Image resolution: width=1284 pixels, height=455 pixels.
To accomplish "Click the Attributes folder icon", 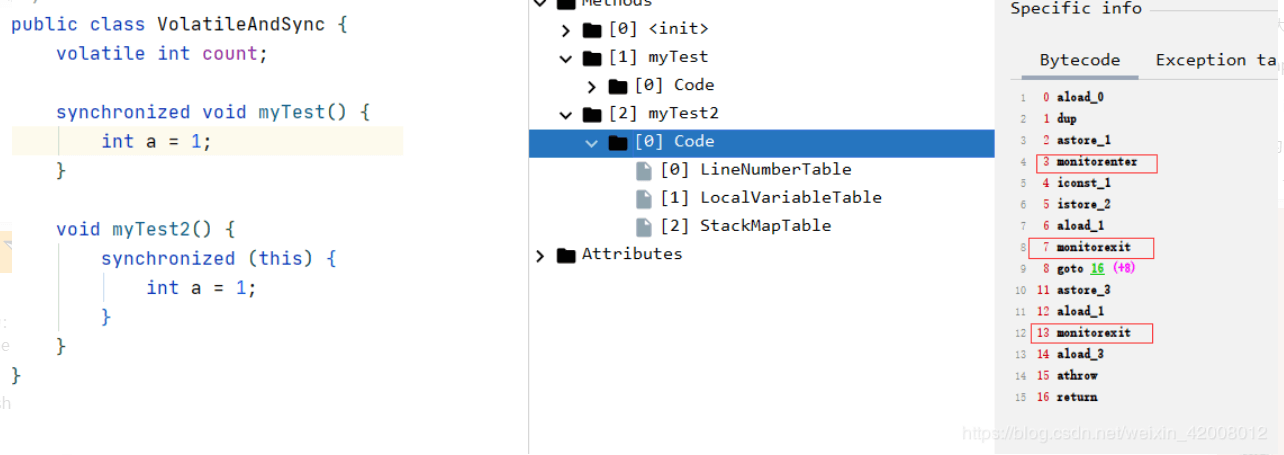I will pyautogui.click(x=566, y=254).
